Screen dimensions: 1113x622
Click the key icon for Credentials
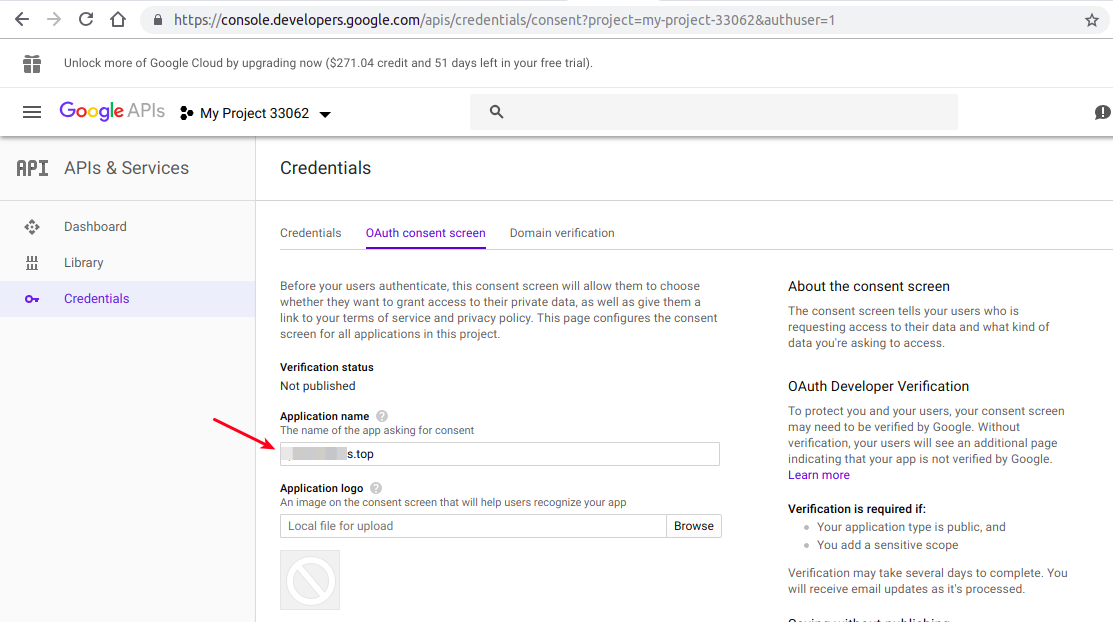click(x=32, y=299)
